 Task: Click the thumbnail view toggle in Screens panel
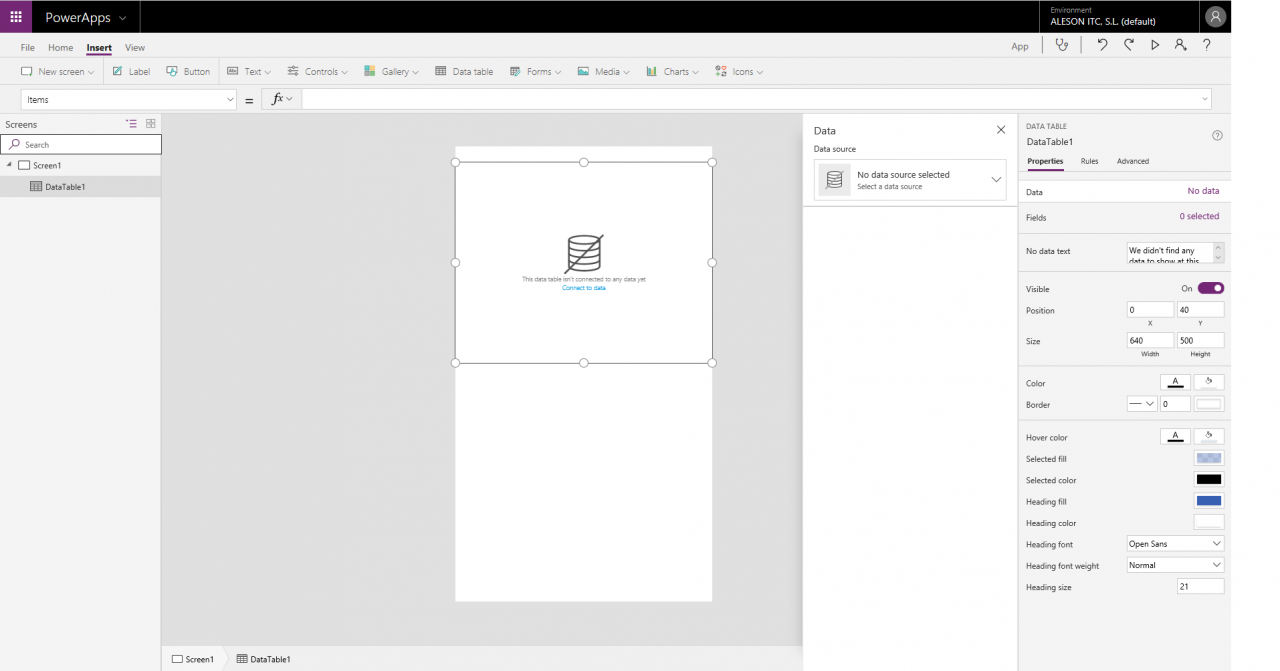[150, 123]
